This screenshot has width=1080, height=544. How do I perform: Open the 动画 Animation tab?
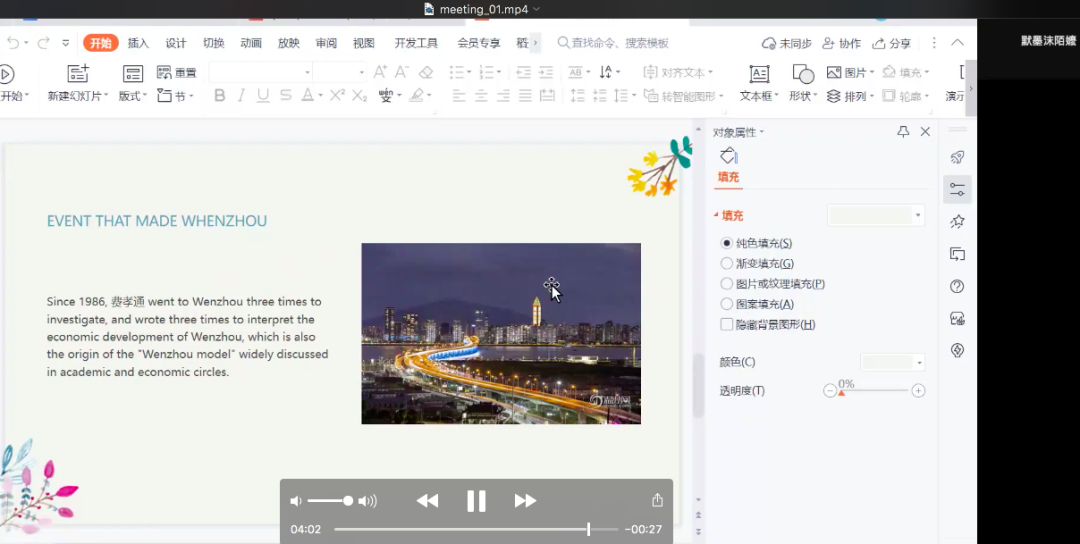(x=251, y=43)
